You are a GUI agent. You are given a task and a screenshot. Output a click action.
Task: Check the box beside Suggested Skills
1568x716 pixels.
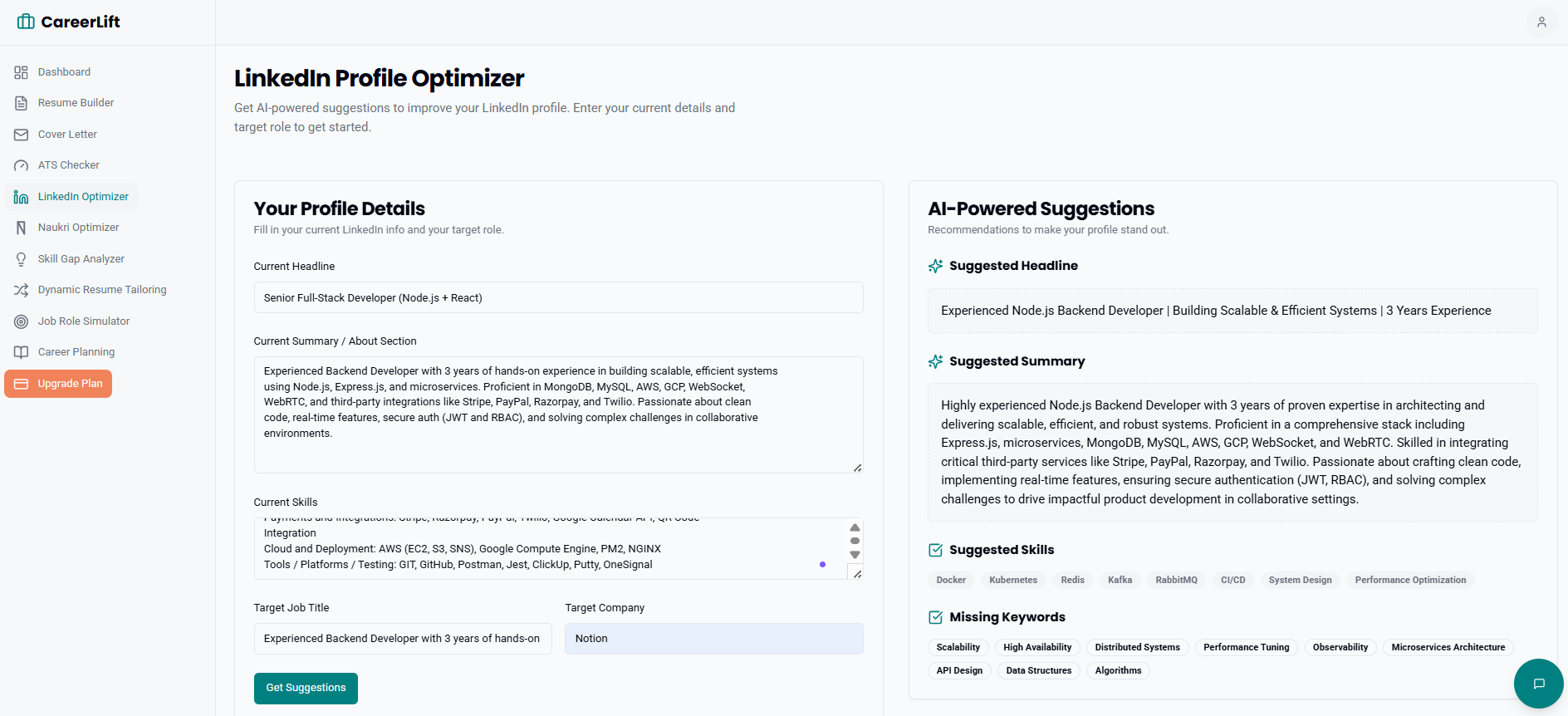[x=935, y=549]
